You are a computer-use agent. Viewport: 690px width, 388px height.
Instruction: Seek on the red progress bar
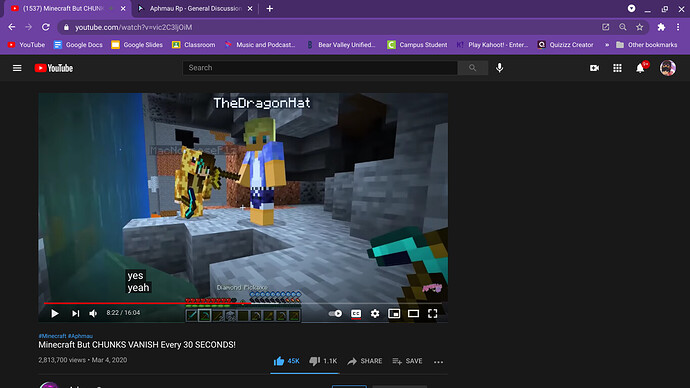pyautogui.click(x=243, y=303)
